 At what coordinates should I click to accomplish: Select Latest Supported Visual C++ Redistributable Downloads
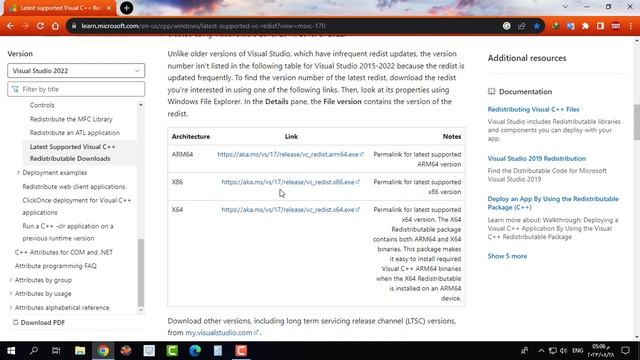[x=73, y=152]
